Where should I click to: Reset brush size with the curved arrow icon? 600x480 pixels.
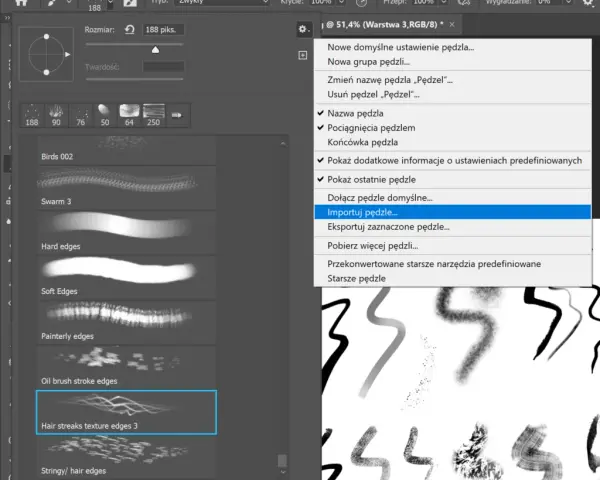pos(130,29)
